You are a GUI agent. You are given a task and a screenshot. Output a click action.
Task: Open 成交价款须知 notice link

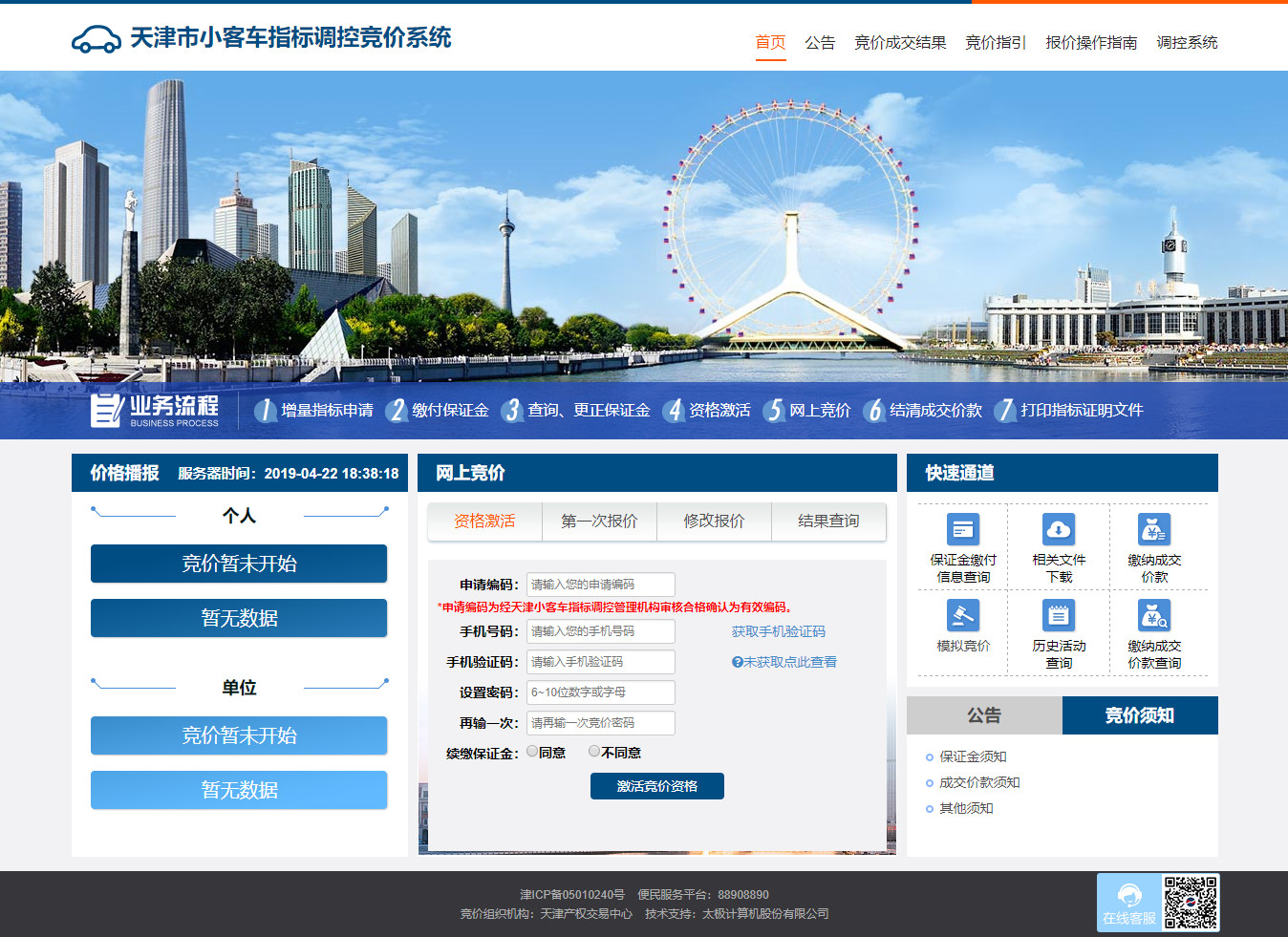[979, 782]
